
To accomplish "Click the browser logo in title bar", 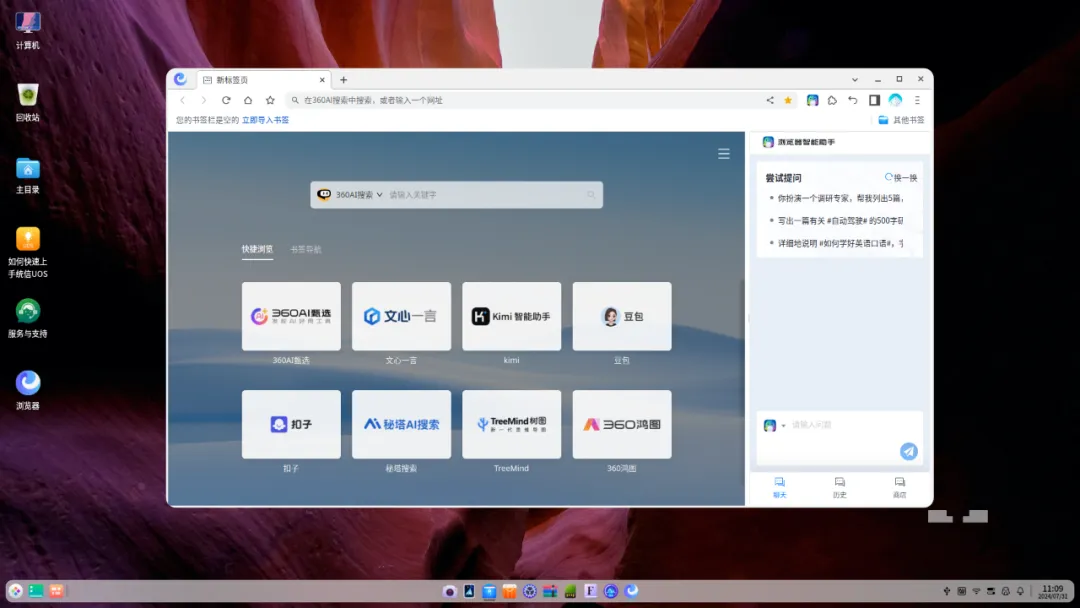I will point(180,79).
